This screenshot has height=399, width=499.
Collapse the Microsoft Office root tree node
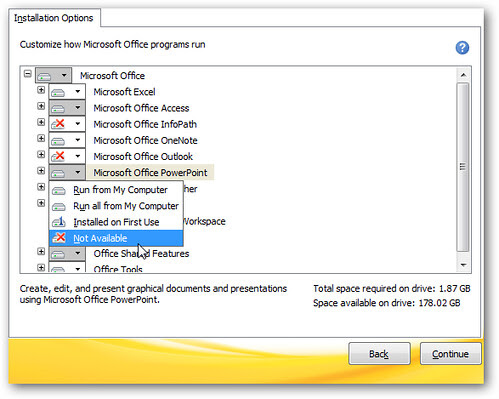(x=28, y=74)
